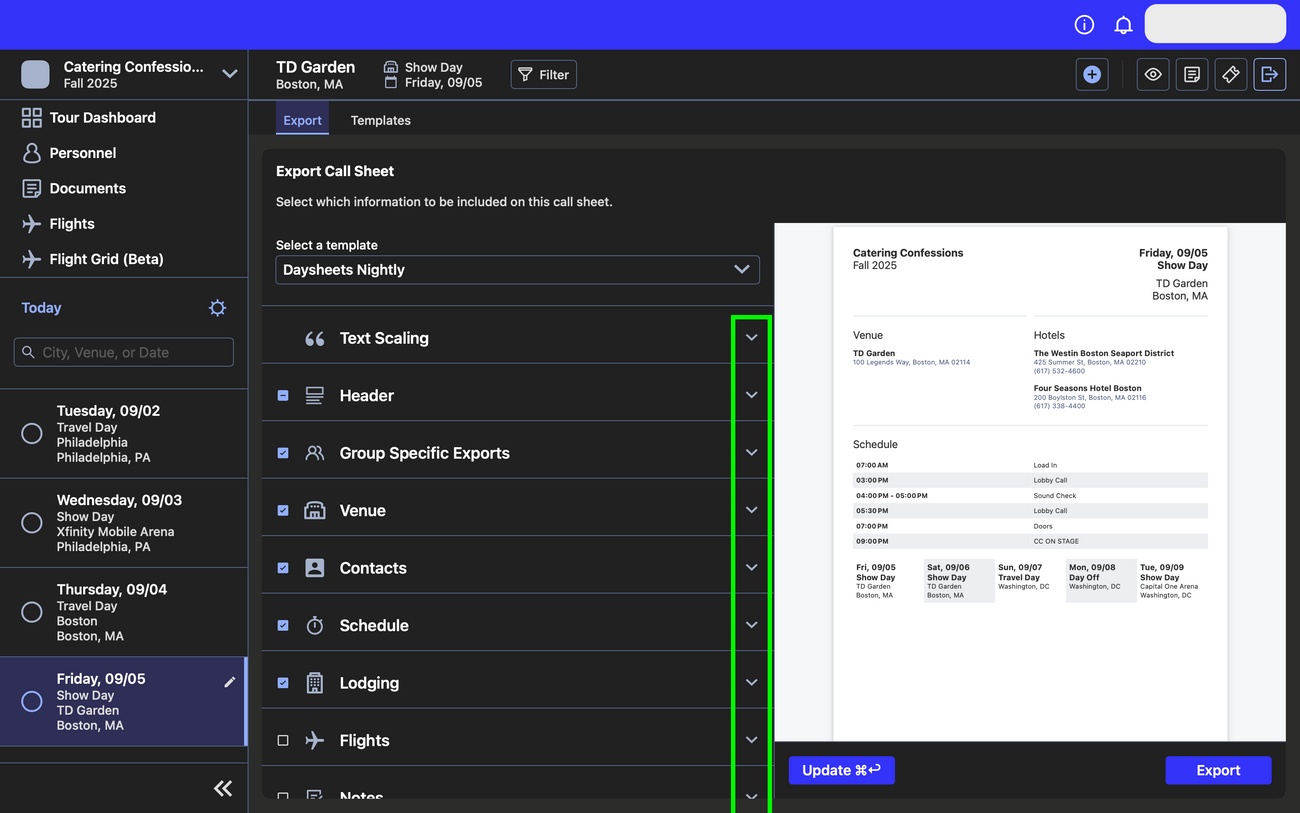This screenshot has width=1300, height=813.
Task: Click the Lodging hotel icon
Action: (315, 683)
